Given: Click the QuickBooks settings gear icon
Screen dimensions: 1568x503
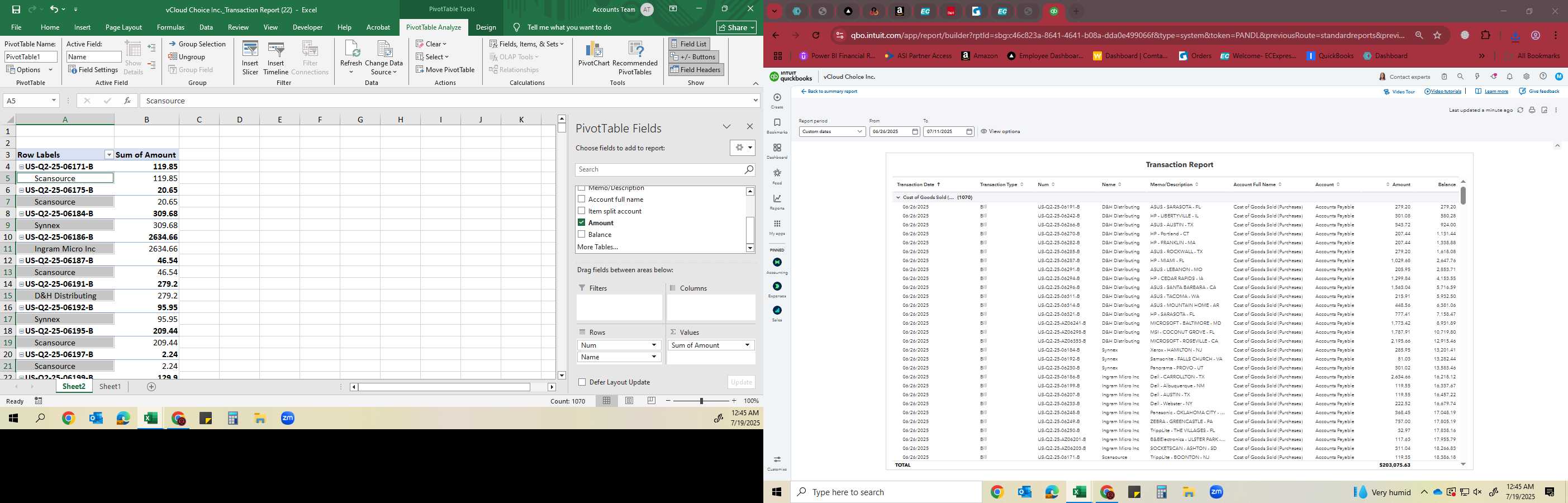Looking at the screenshot, I should 1526,77.
